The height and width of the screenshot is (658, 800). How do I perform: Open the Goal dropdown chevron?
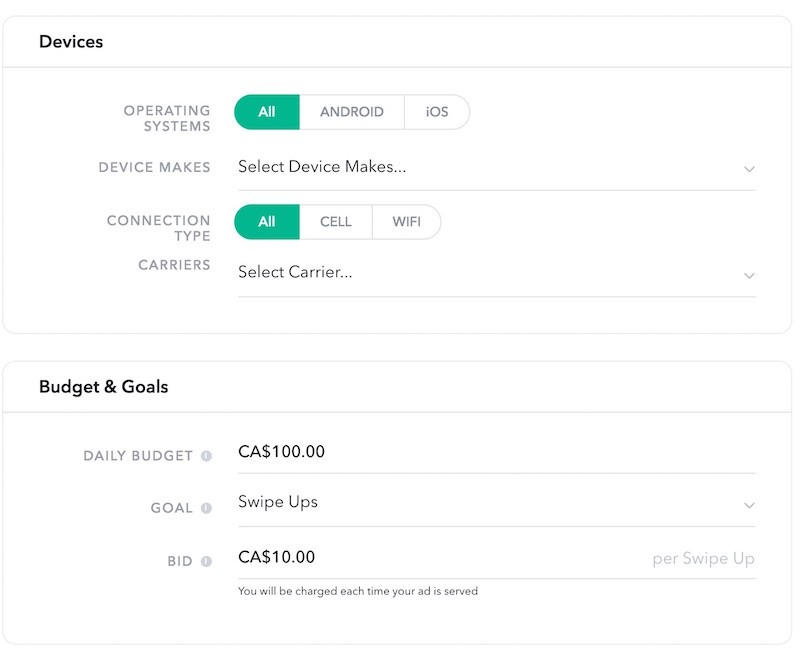coord(749,505)
